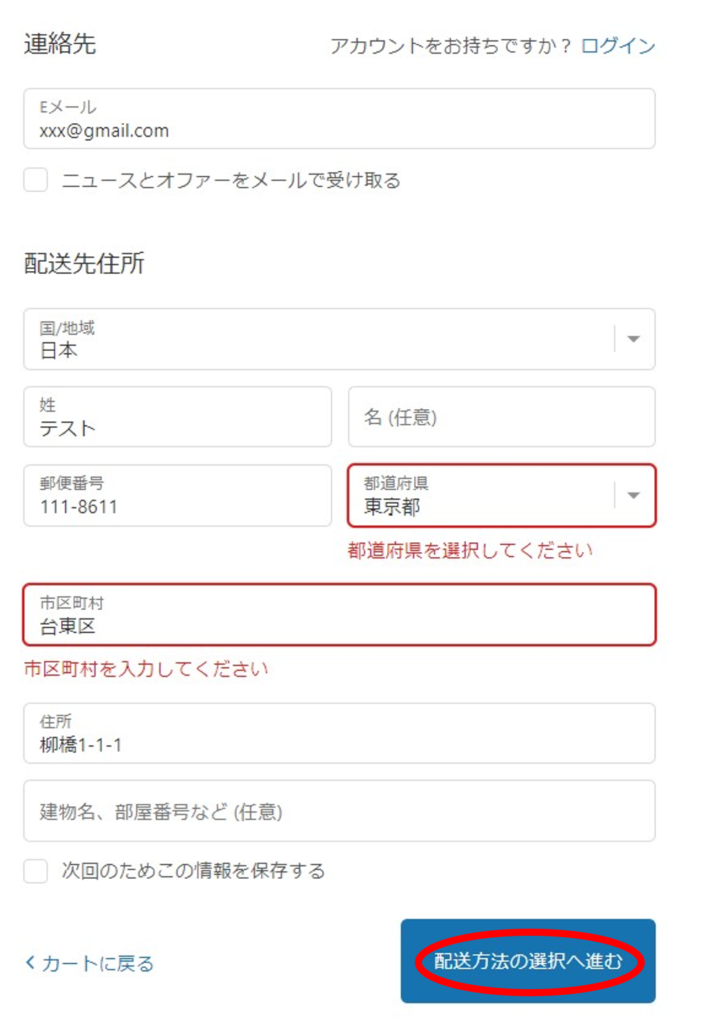Click the 都道府県を選択してください error message
The image size is (706, 1024).
coord(470,551)
